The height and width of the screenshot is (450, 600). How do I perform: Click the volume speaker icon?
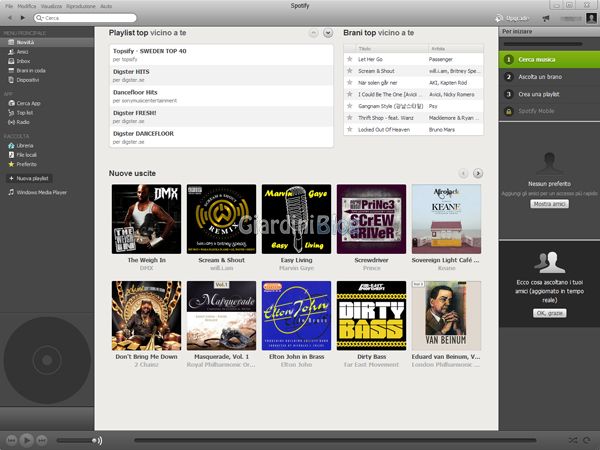tap(99, 440)
